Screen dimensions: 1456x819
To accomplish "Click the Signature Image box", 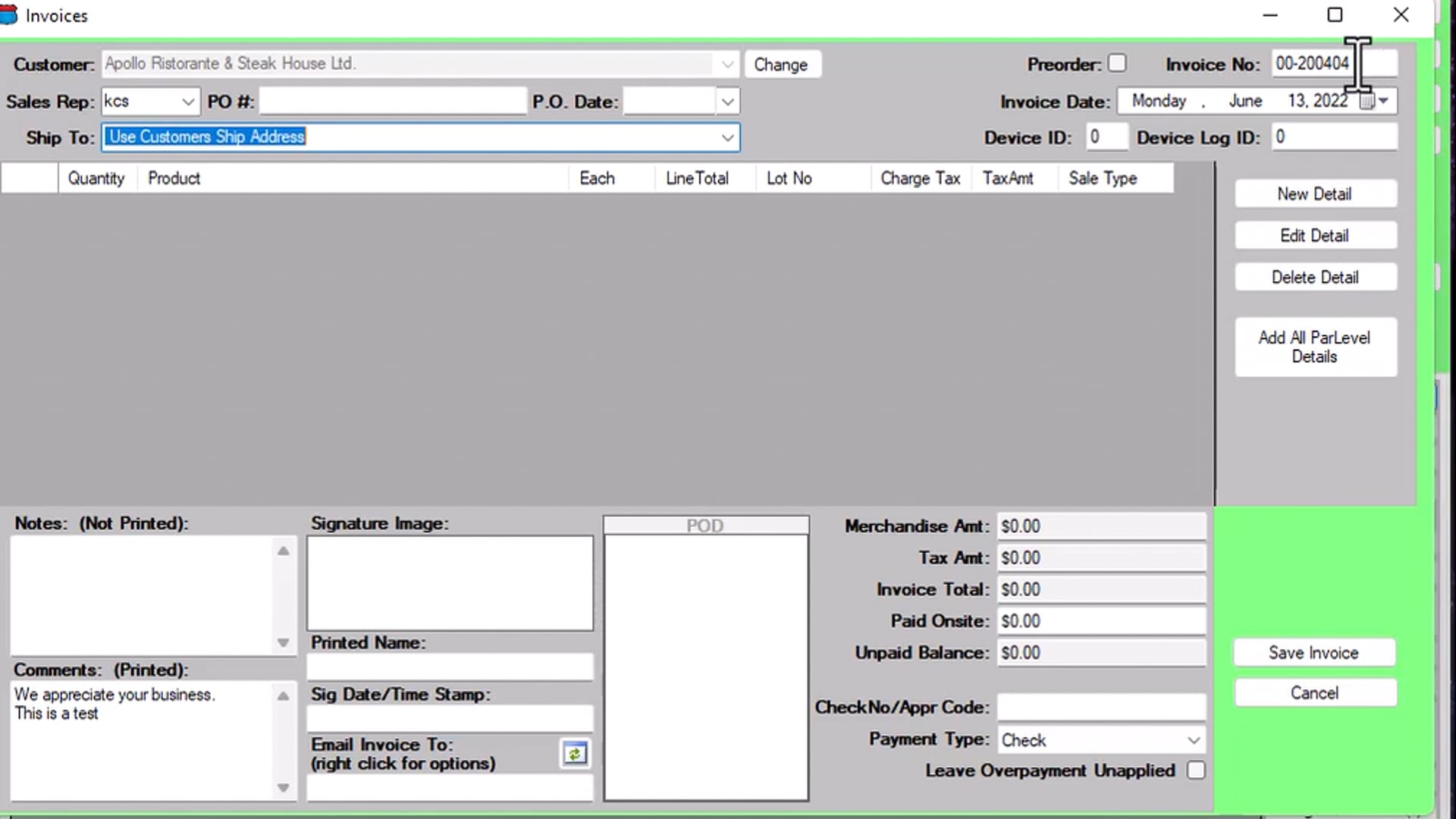I will tap(450, 583).
